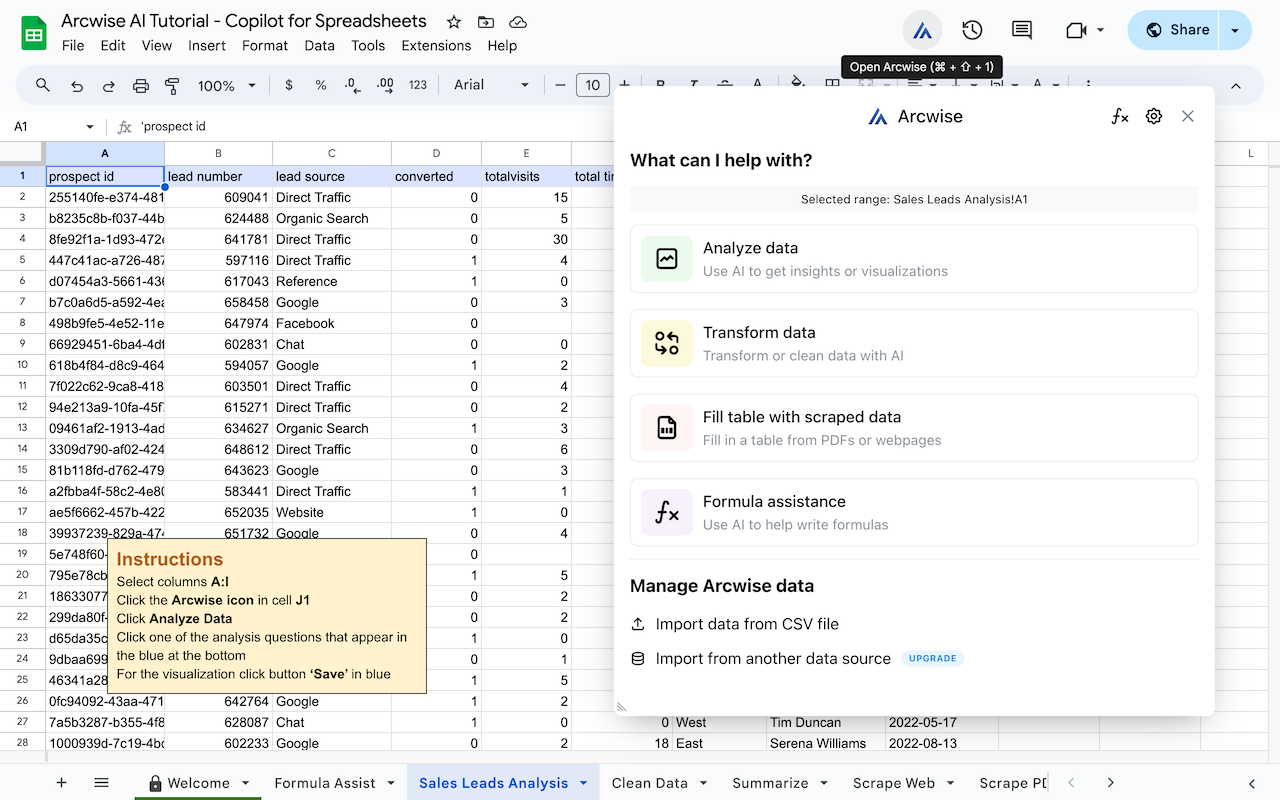The width and height of the screenshot is (1280, 800).
Task: Increase decimal places
Action: (385, 85)
